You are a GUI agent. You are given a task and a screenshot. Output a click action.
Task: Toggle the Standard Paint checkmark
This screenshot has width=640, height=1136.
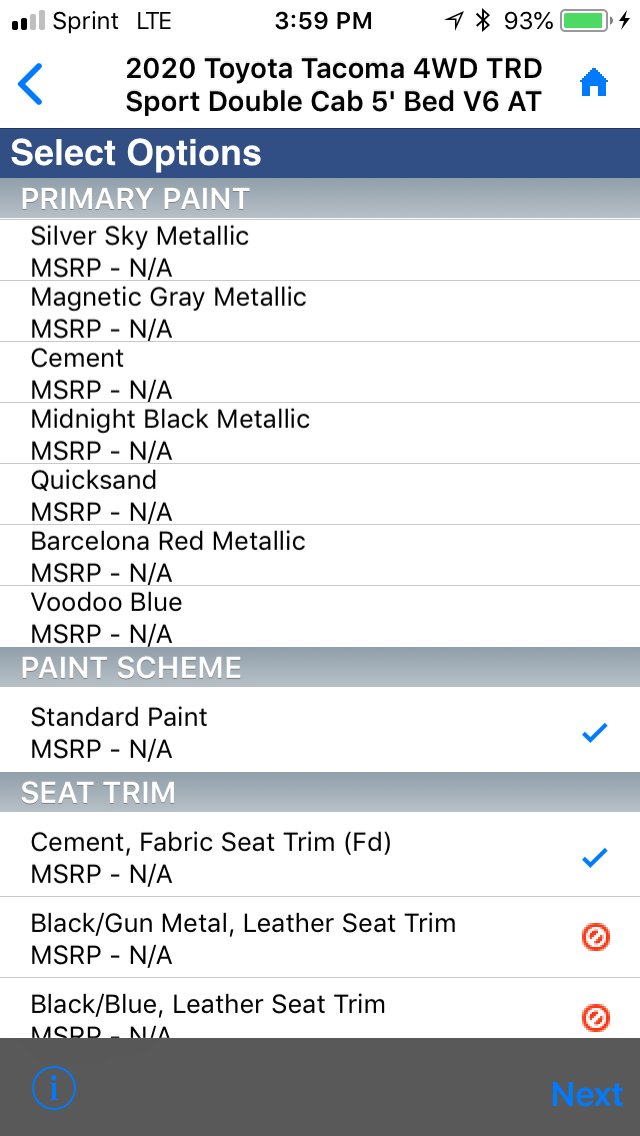[x=594, y=732]
